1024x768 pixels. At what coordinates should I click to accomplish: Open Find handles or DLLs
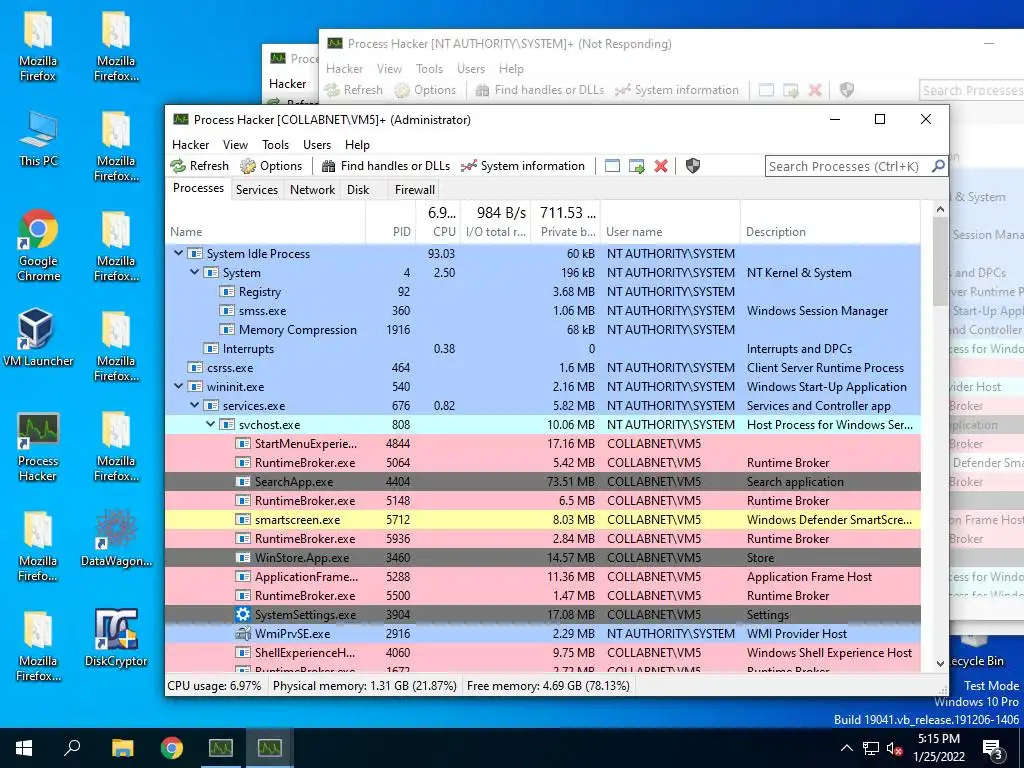pyautogui.click(x=386, y=166)
